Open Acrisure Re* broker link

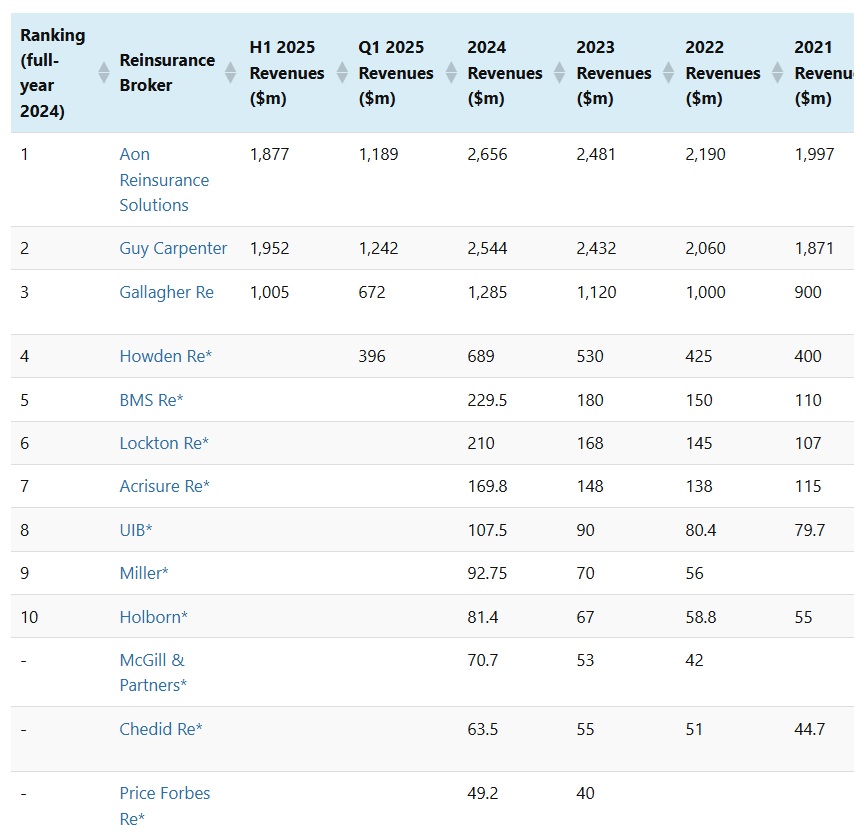(164, 486)
